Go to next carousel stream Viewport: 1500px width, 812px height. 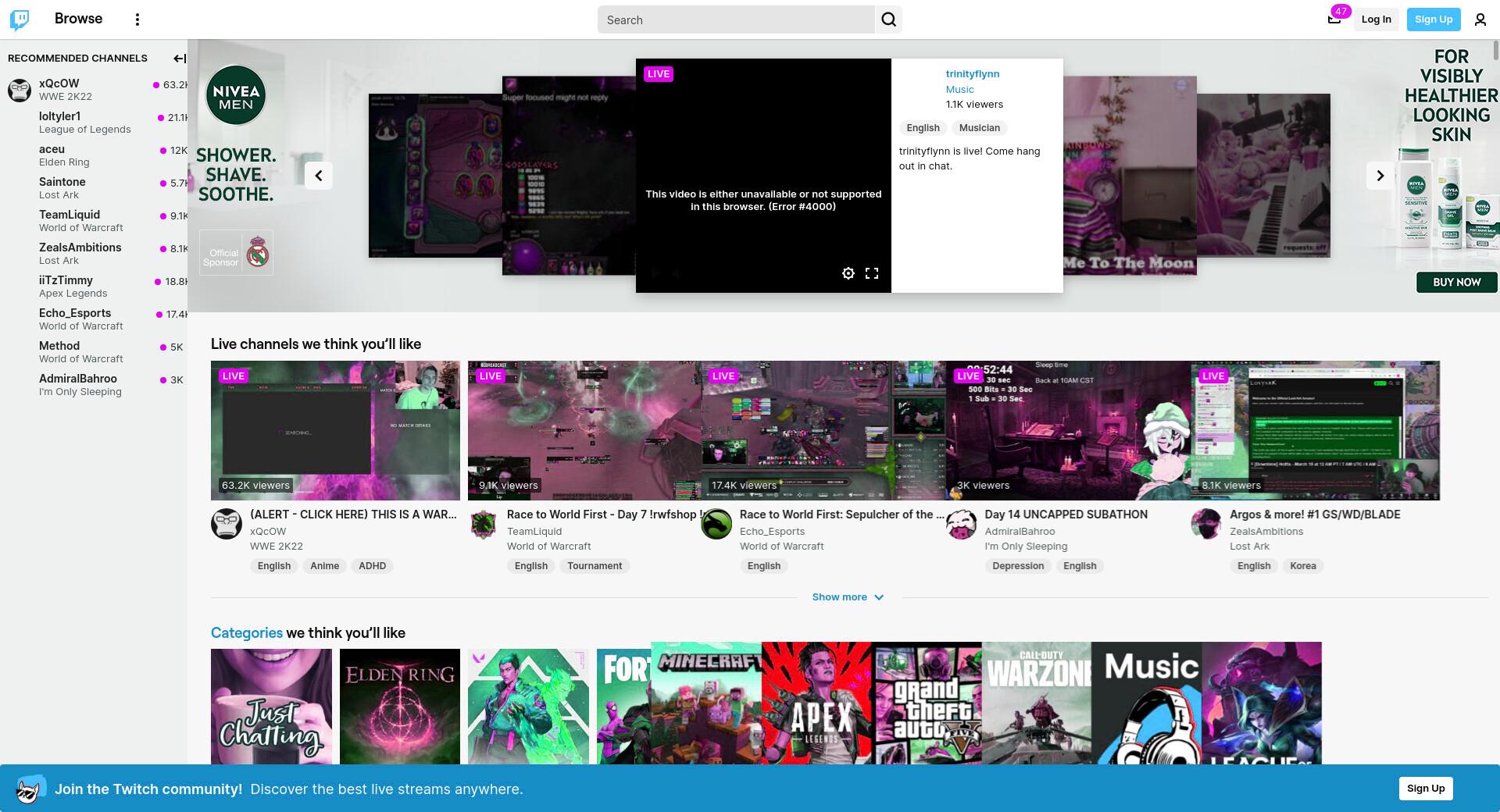pos(1380,176)
